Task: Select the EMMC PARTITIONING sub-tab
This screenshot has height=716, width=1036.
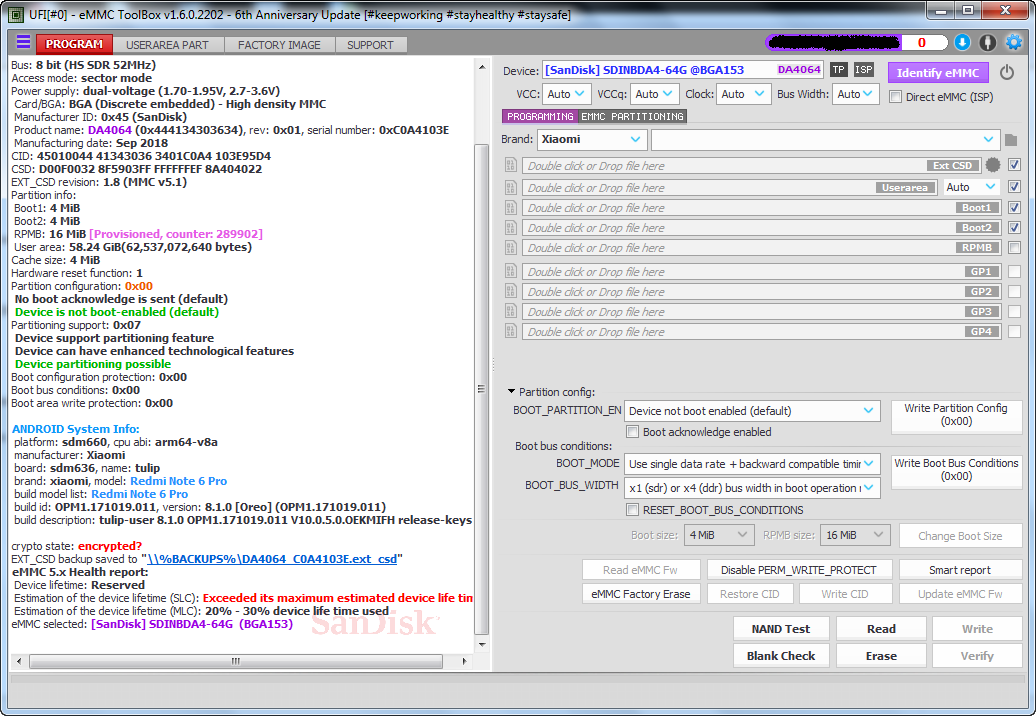Action: (x=632, y=116)
